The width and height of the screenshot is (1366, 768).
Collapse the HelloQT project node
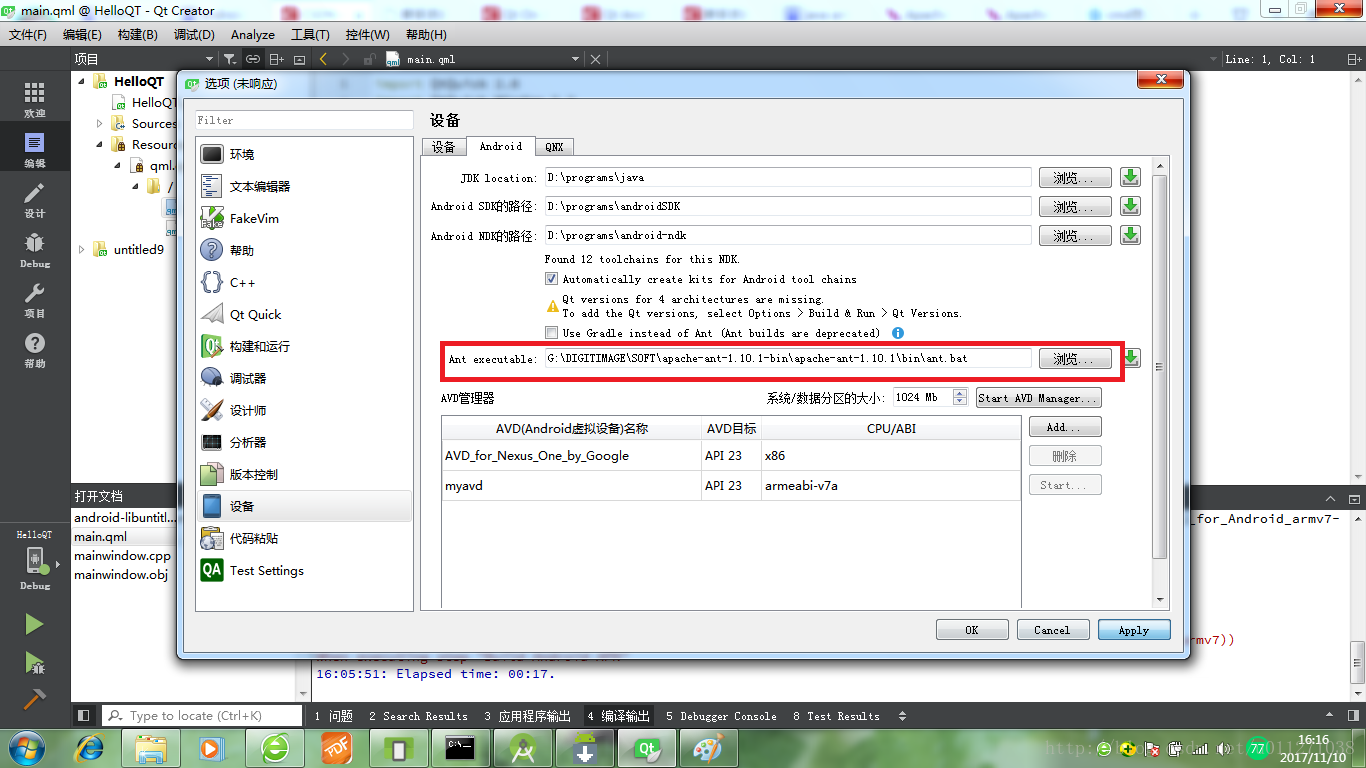pos(82,81)
